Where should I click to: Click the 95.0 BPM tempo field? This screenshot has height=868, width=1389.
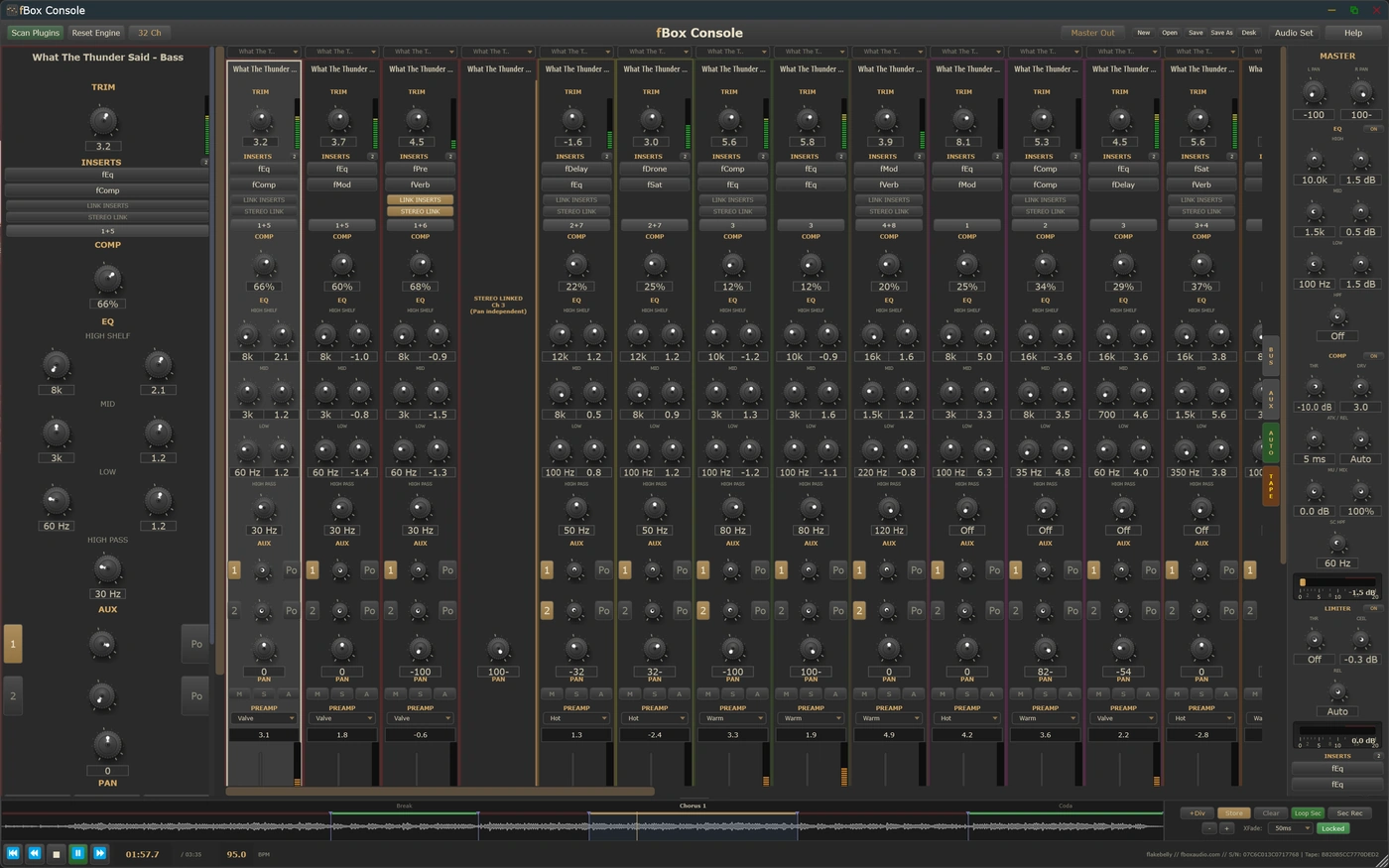pyautogui.click(x=236, y=854)
